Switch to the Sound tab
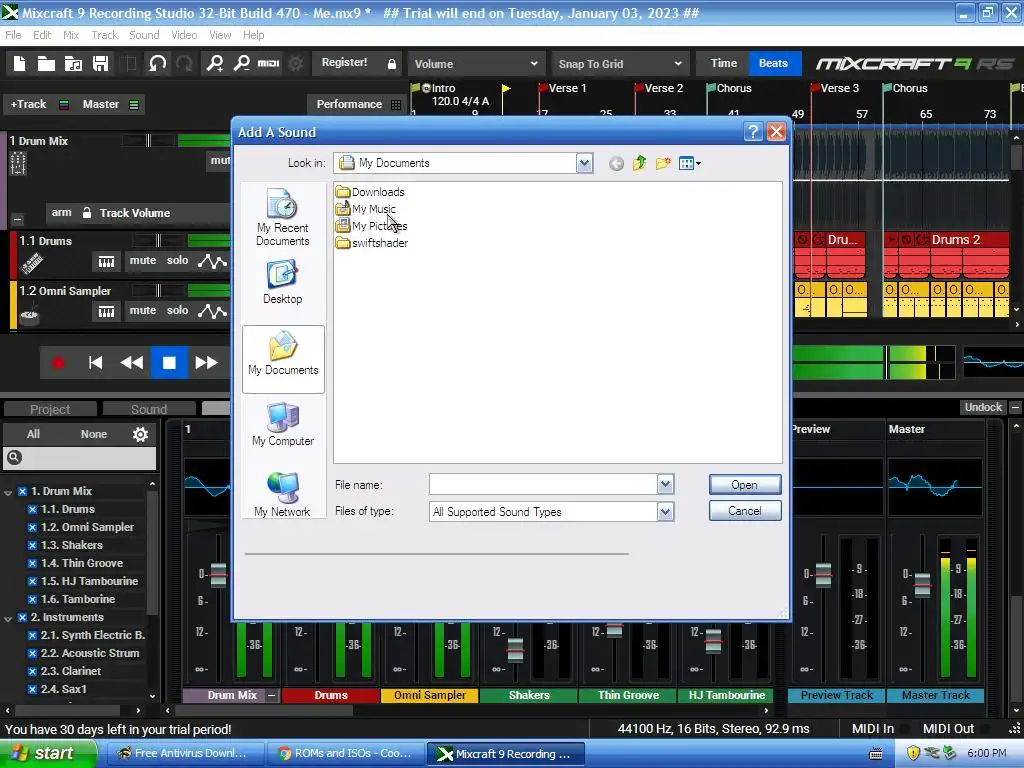 click(x=149, y=409)
